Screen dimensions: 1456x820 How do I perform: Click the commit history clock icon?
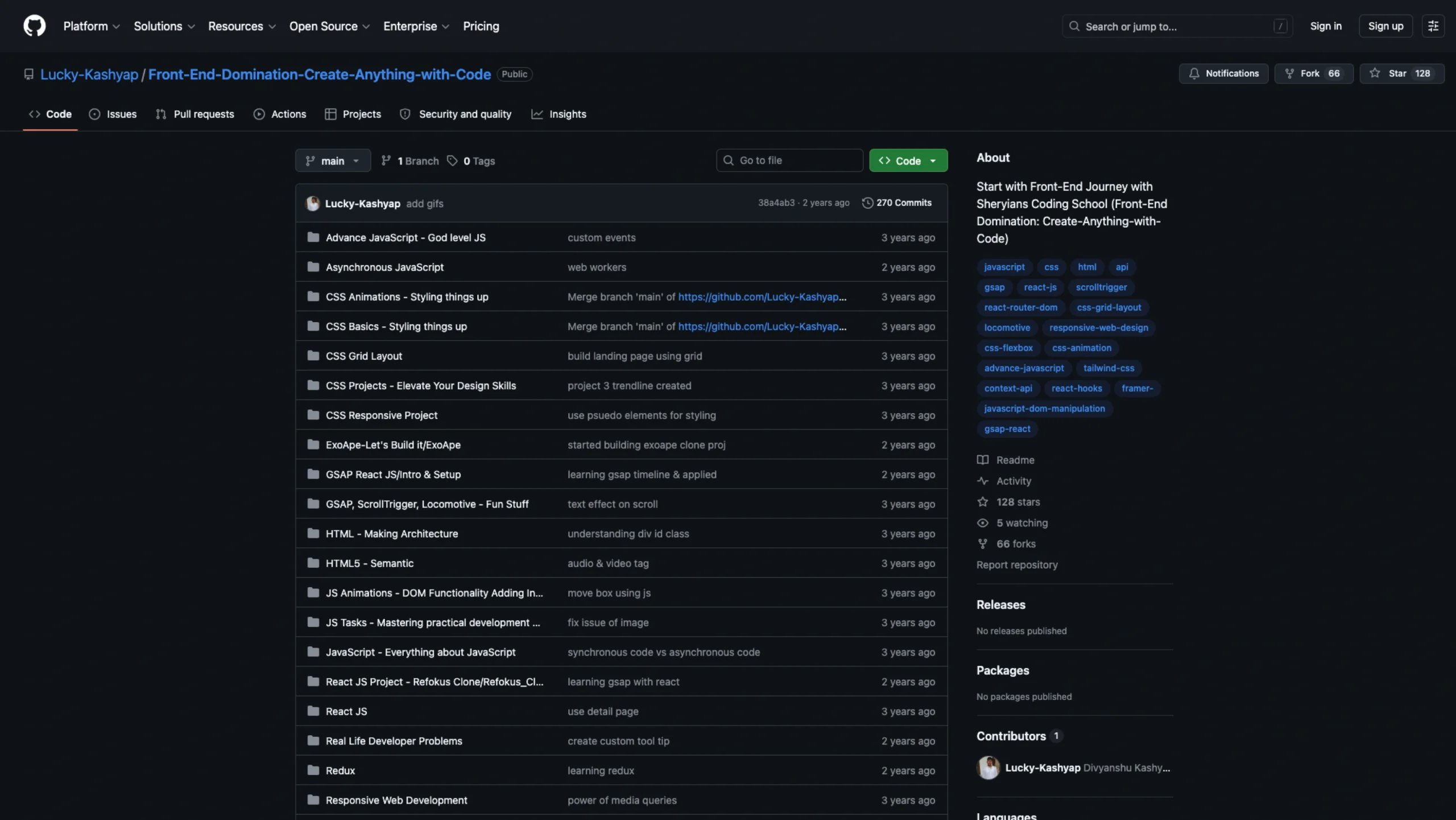point(867,203)
